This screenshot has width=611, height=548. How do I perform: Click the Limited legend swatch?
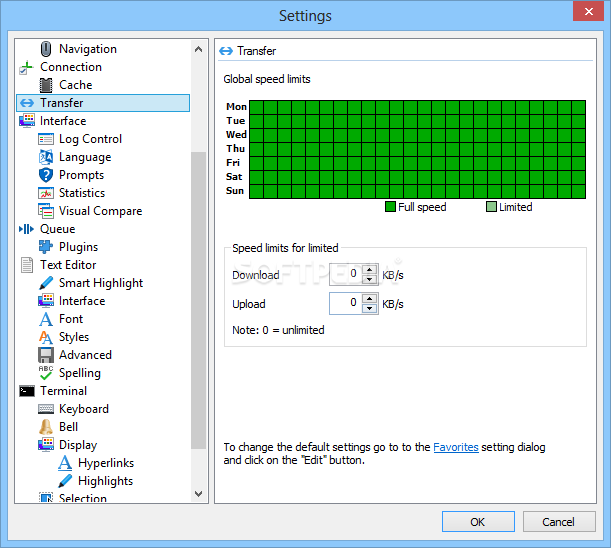coord(491,207)
